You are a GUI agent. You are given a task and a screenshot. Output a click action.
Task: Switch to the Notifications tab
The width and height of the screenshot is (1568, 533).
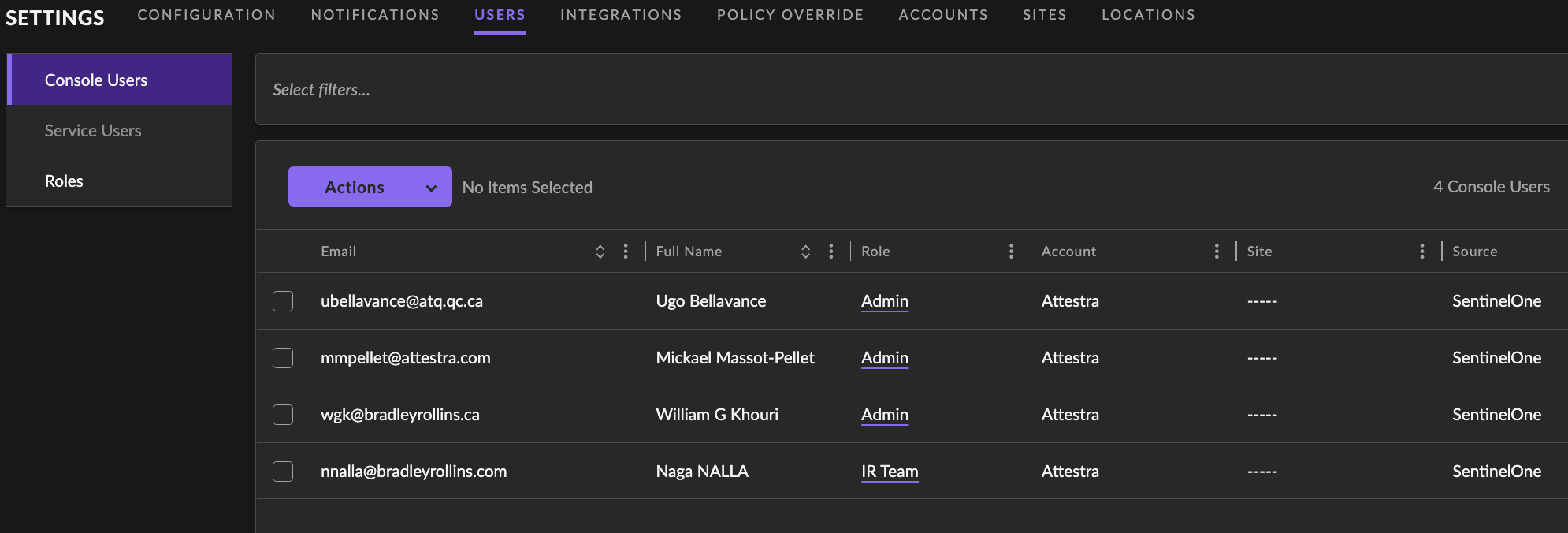coord(375,15)
